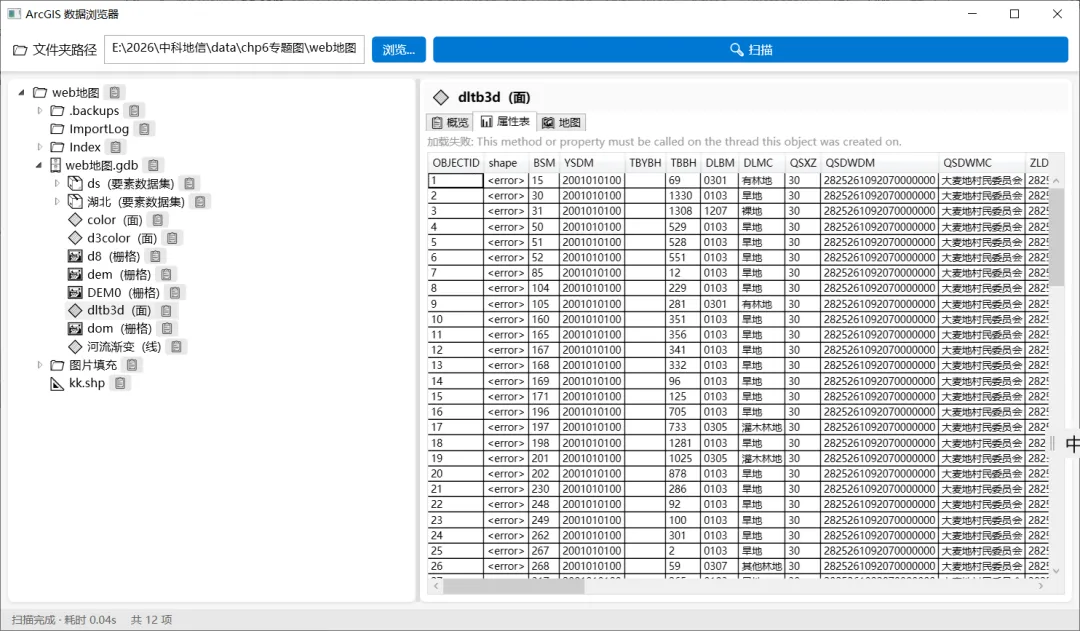Viewport: 1080px width, 631px height.
Task: Click the clipboard icon beside 湖北 (要素数据集)
Action: pyautogui.click(x=200, y=202)
